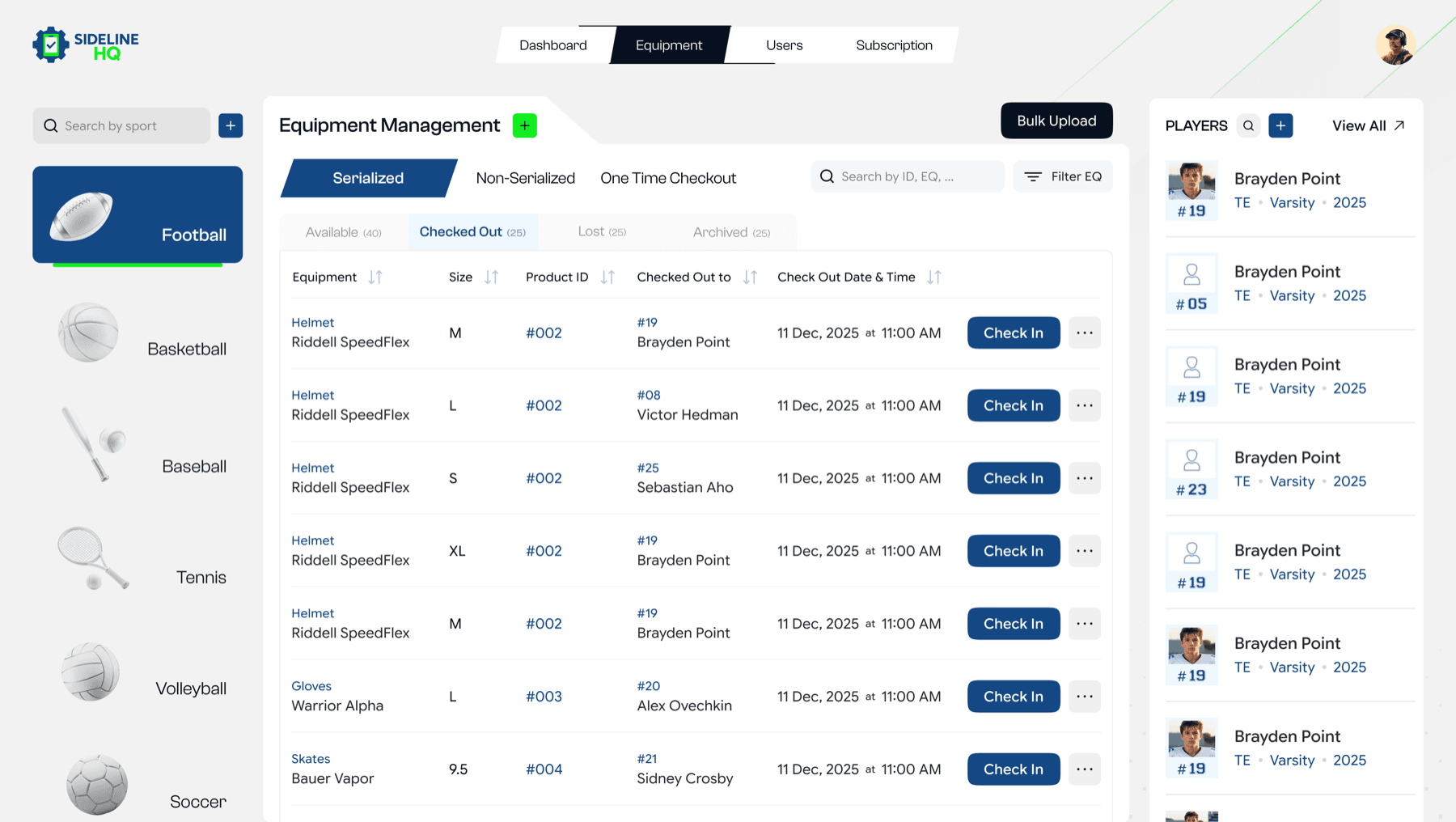The image size is (1456, 822).
Task: Sort by Equipment column
Action: tap(375, 277)
